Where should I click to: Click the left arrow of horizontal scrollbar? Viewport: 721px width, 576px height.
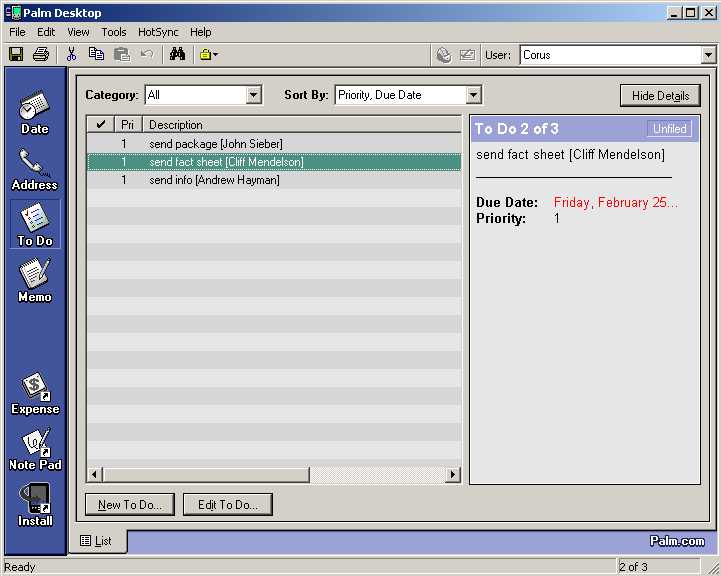coord(95,474)
